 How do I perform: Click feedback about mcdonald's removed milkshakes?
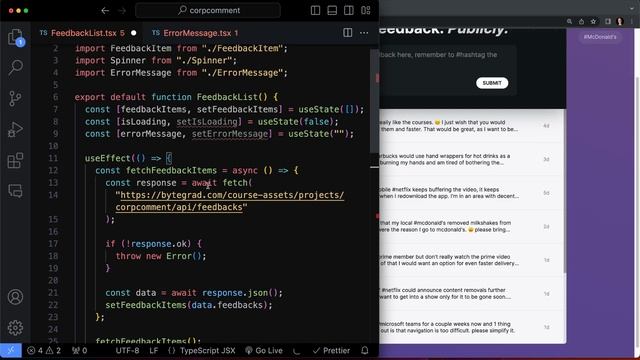(471, 227)
